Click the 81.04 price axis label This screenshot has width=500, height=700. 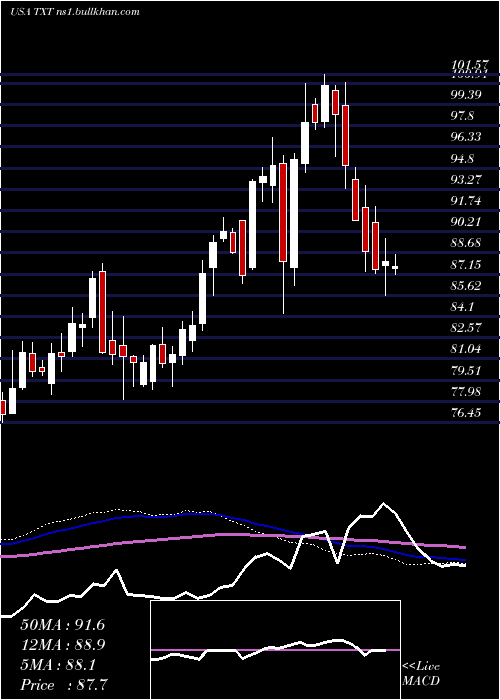pyautogui.click(x=466, y=349)
